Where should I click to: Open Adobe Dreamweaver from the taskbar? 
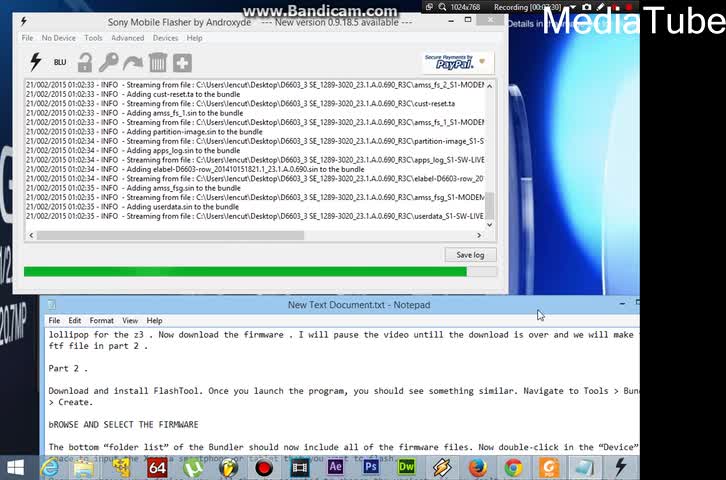point(407,467)
